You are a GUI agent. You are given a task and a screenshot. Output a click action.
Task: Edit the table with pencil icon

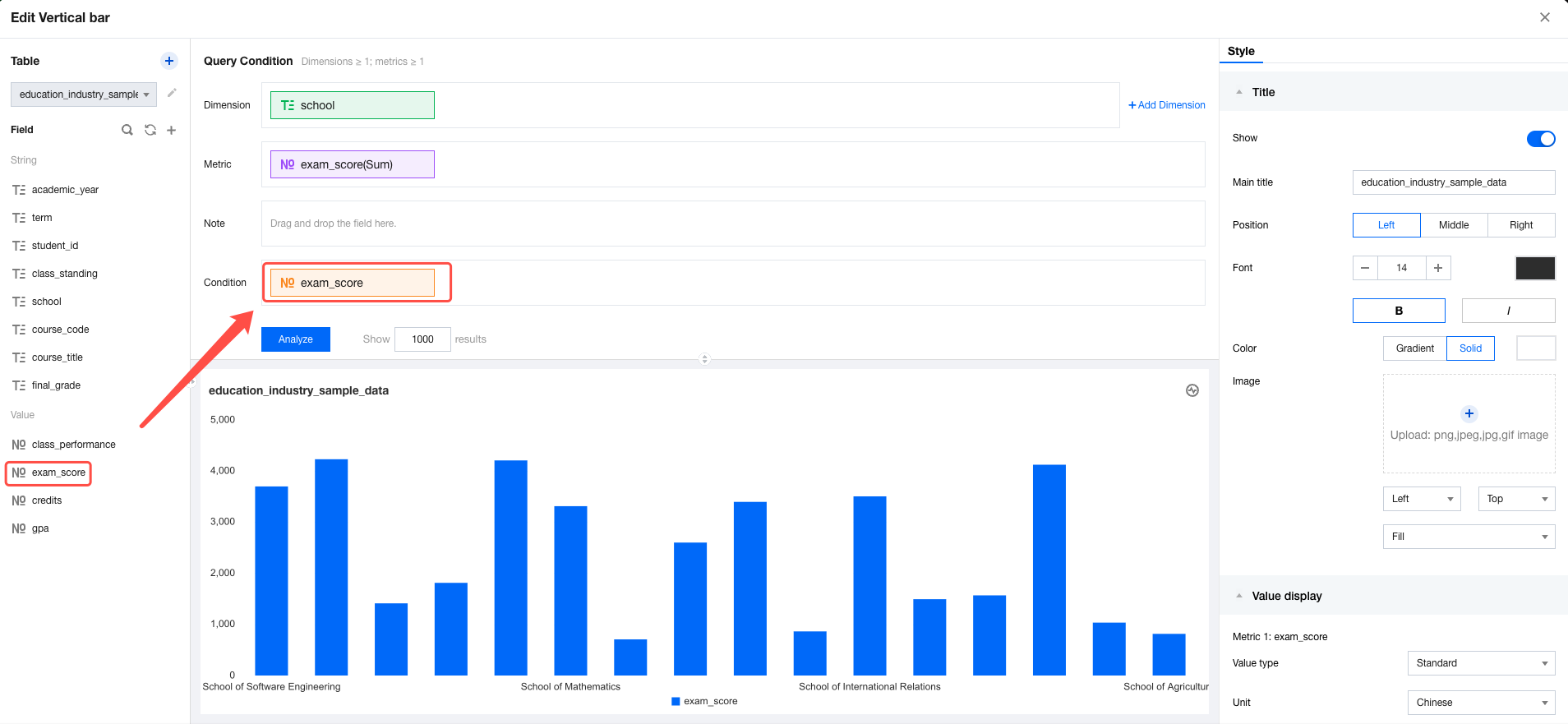click(172, 93)
